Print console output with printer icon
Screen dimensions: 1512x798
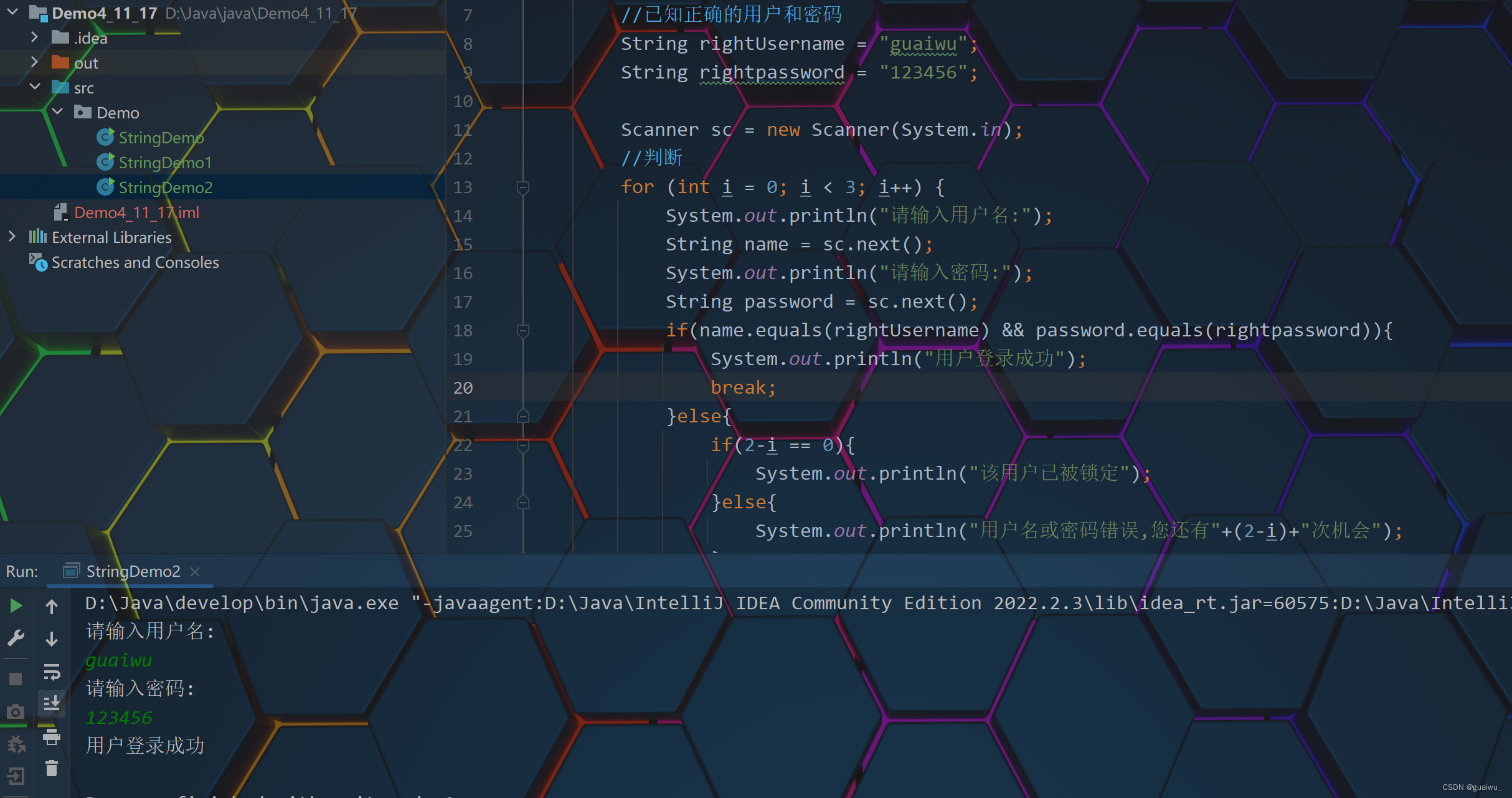tap(52, 737)
